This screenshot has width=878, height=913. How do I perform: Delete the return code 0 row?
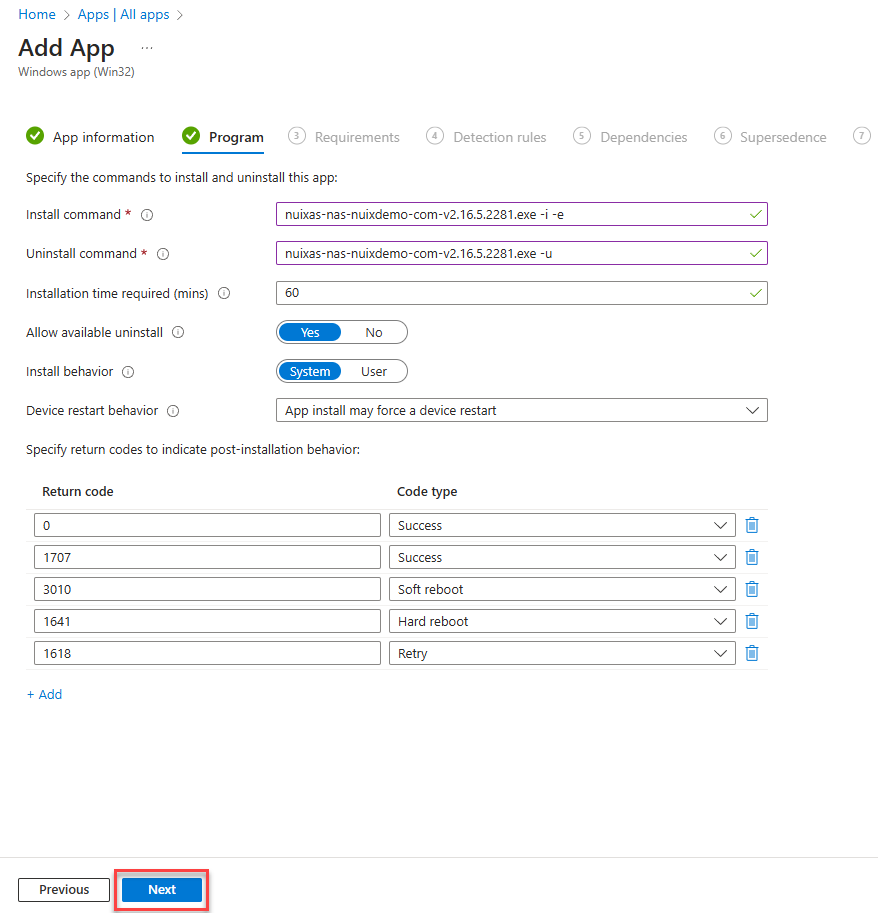pyautogui.click(x=752, y=525)
